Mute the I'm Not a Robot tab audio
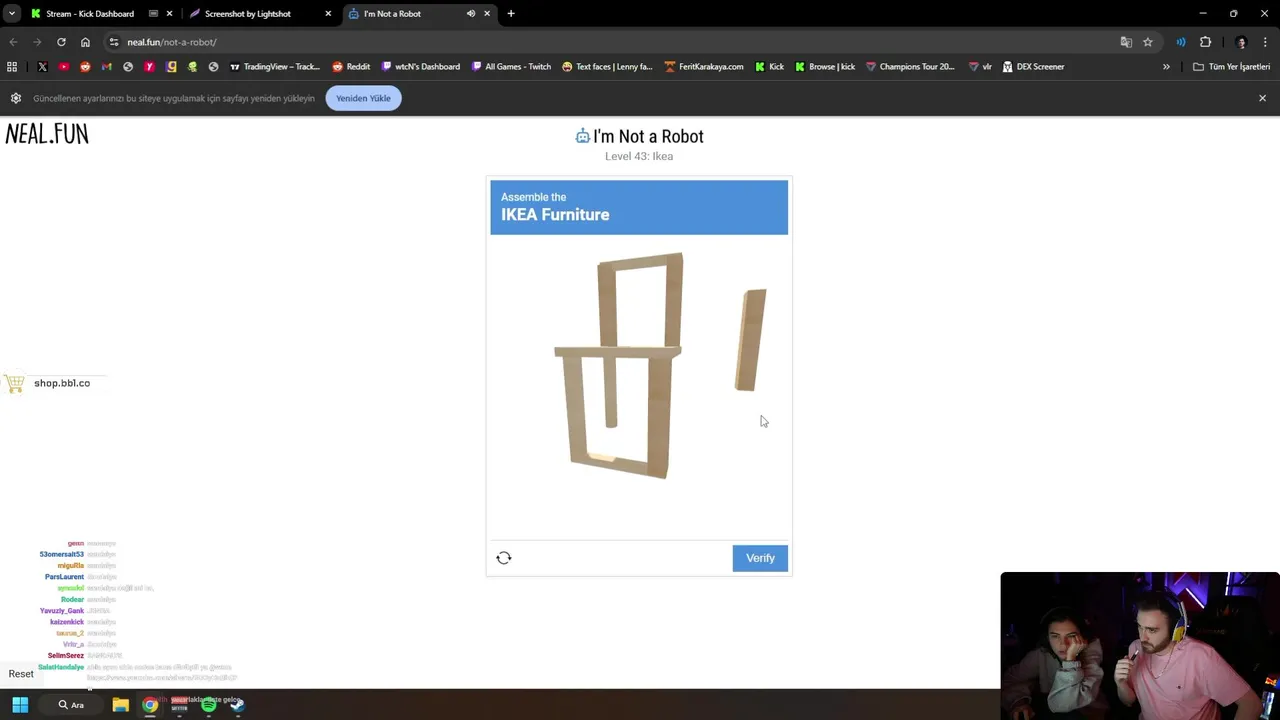The width and height of the screenshot is (1280, 720). pyautogui.click(x=471, y=14)
